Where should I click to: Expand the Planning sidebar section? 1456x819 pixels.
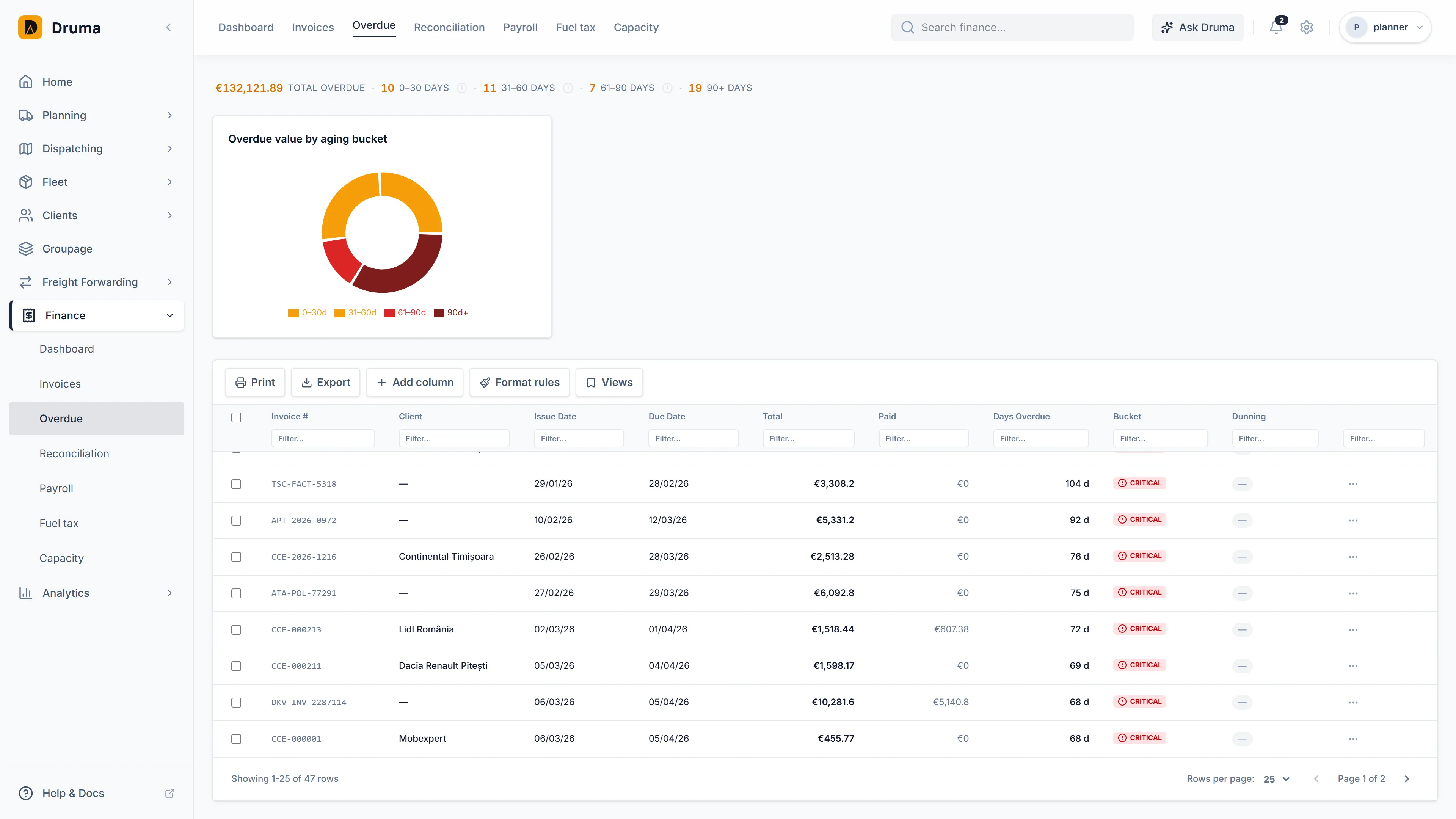[x=169, y=115]
